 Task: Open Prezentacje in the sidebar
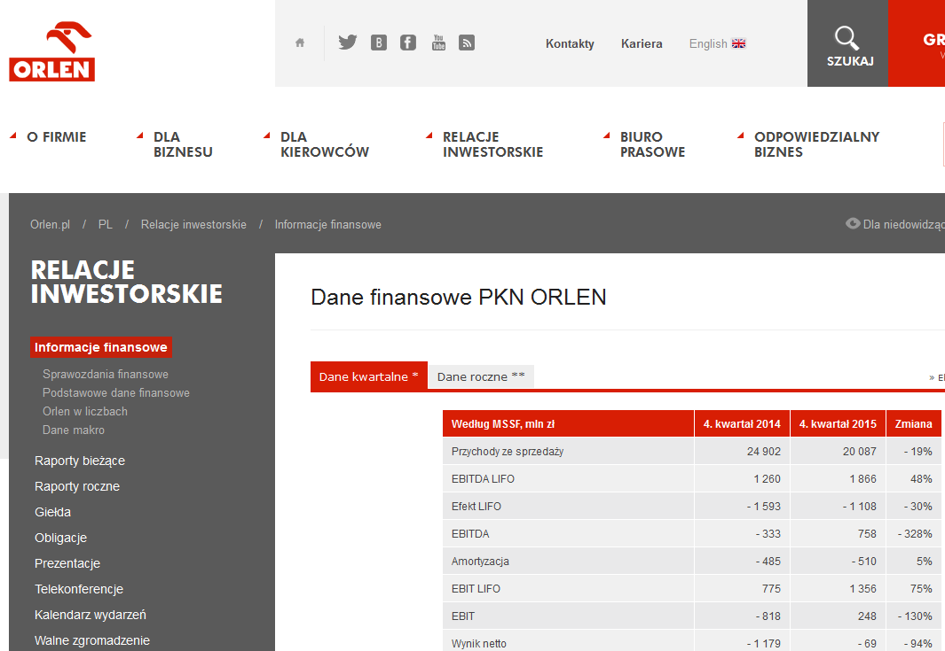[x=68, y=564]
